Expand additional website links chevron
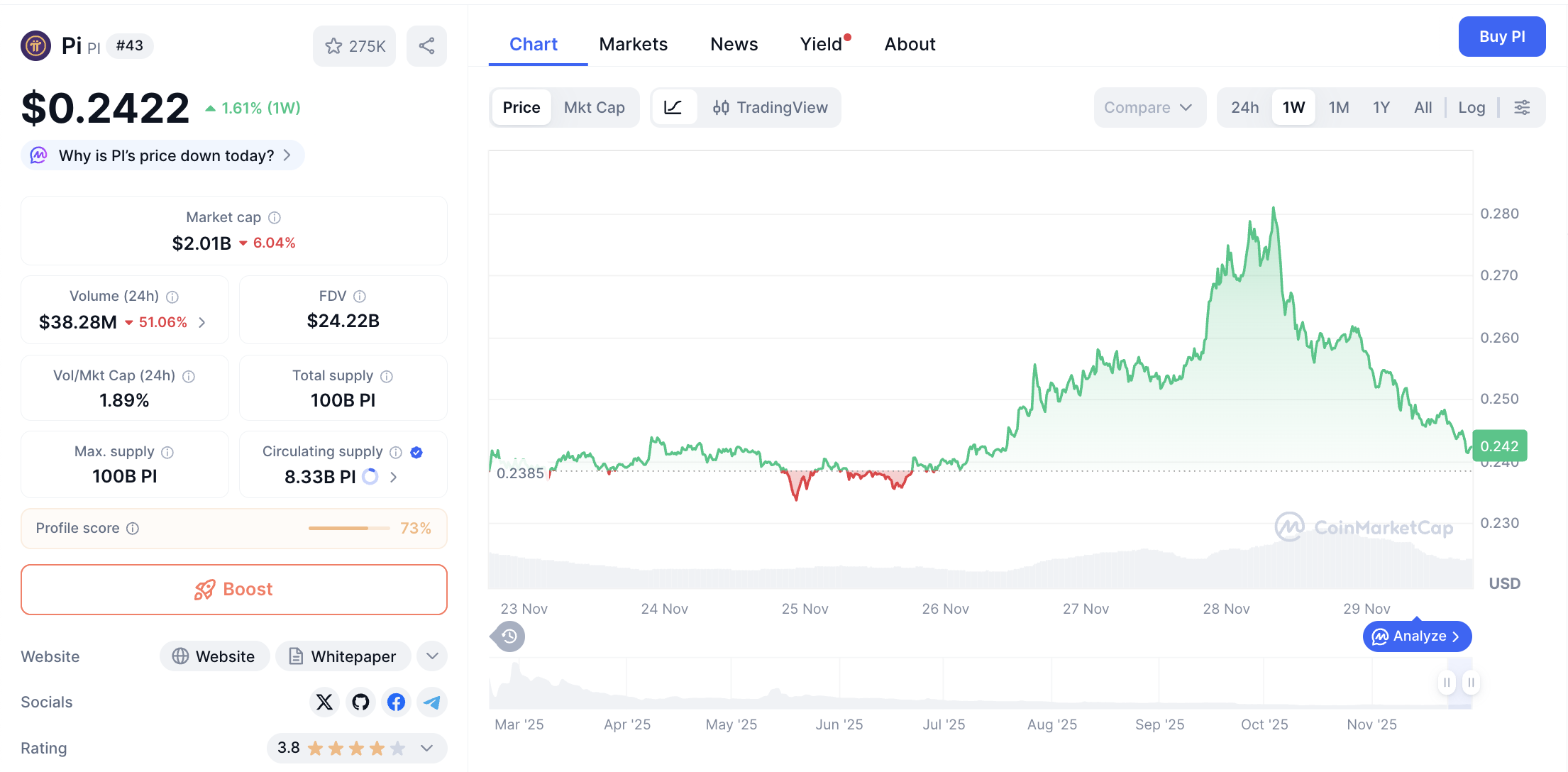 (431, 656)
